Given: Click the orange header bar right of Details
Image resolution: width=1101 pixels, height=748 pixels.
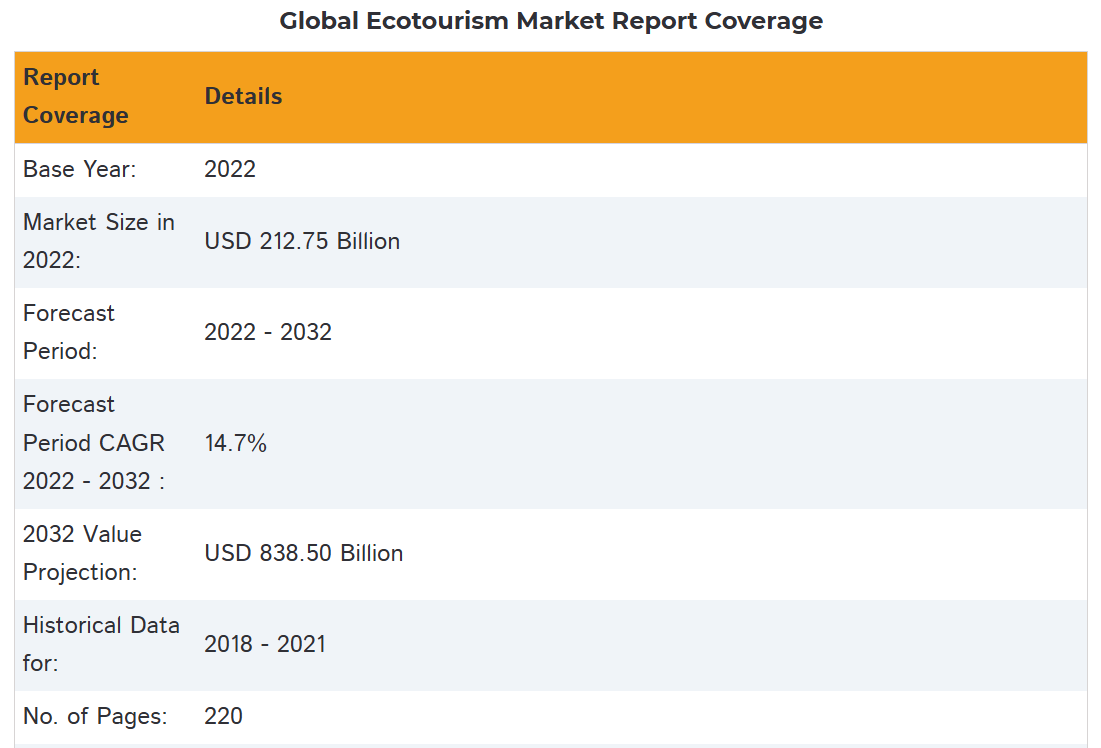Looking at the screenshot, I should (700, 97).
